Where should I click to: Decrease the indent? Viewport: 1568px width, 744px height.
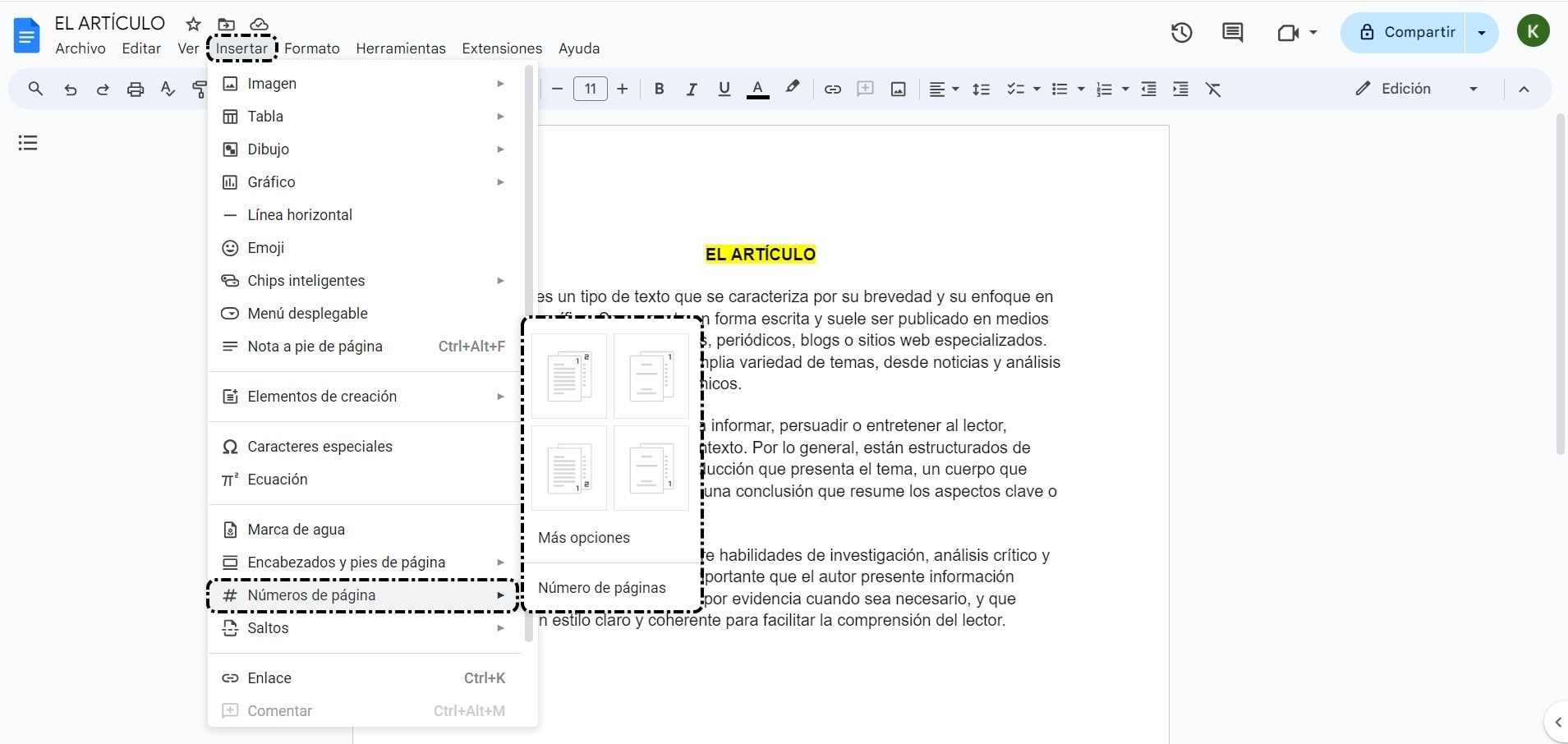coord(1149,89)
